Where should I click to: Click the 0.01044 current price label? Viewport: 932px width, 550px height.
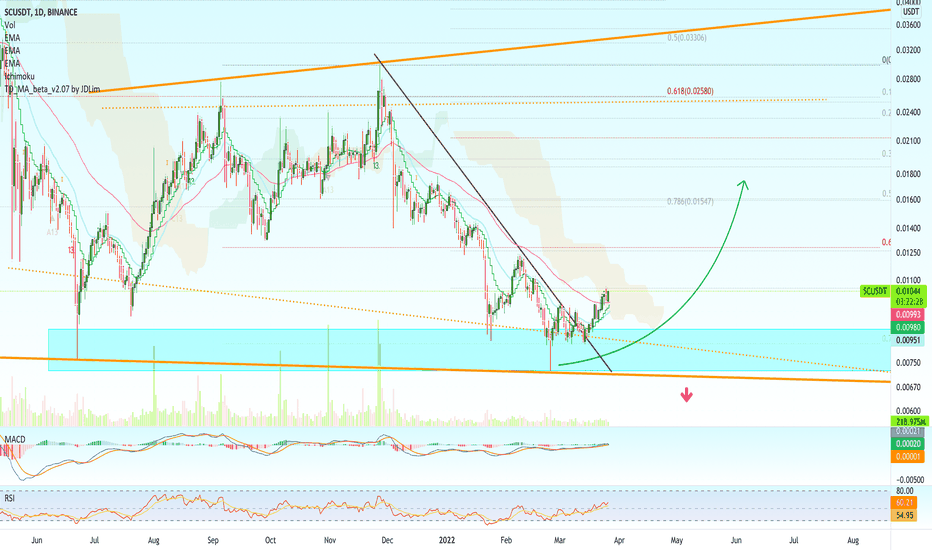pyautogui.click(x=909, y=291)
